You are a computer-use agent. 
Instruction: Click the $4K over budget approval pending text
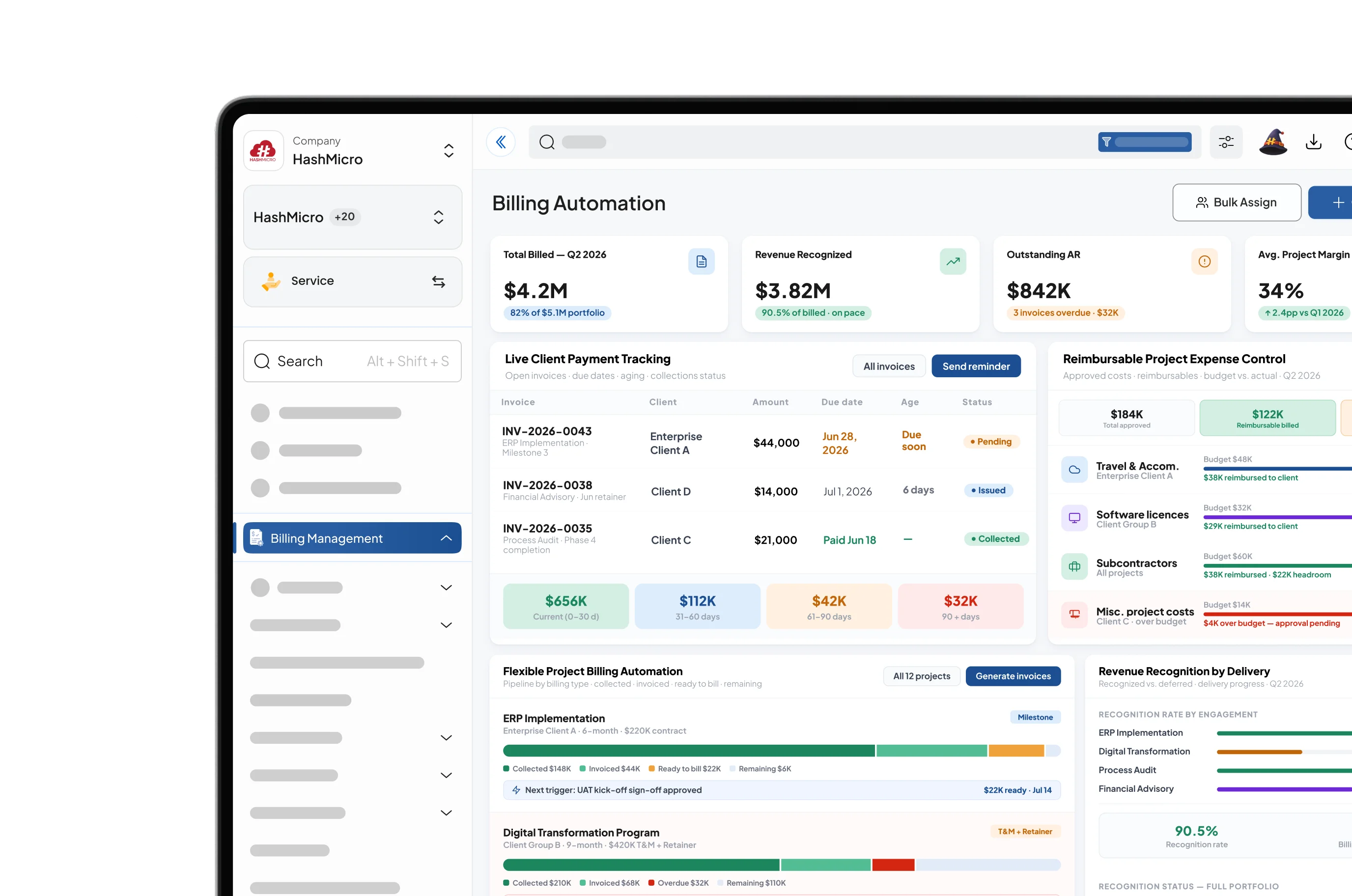tap(1271, 623)
